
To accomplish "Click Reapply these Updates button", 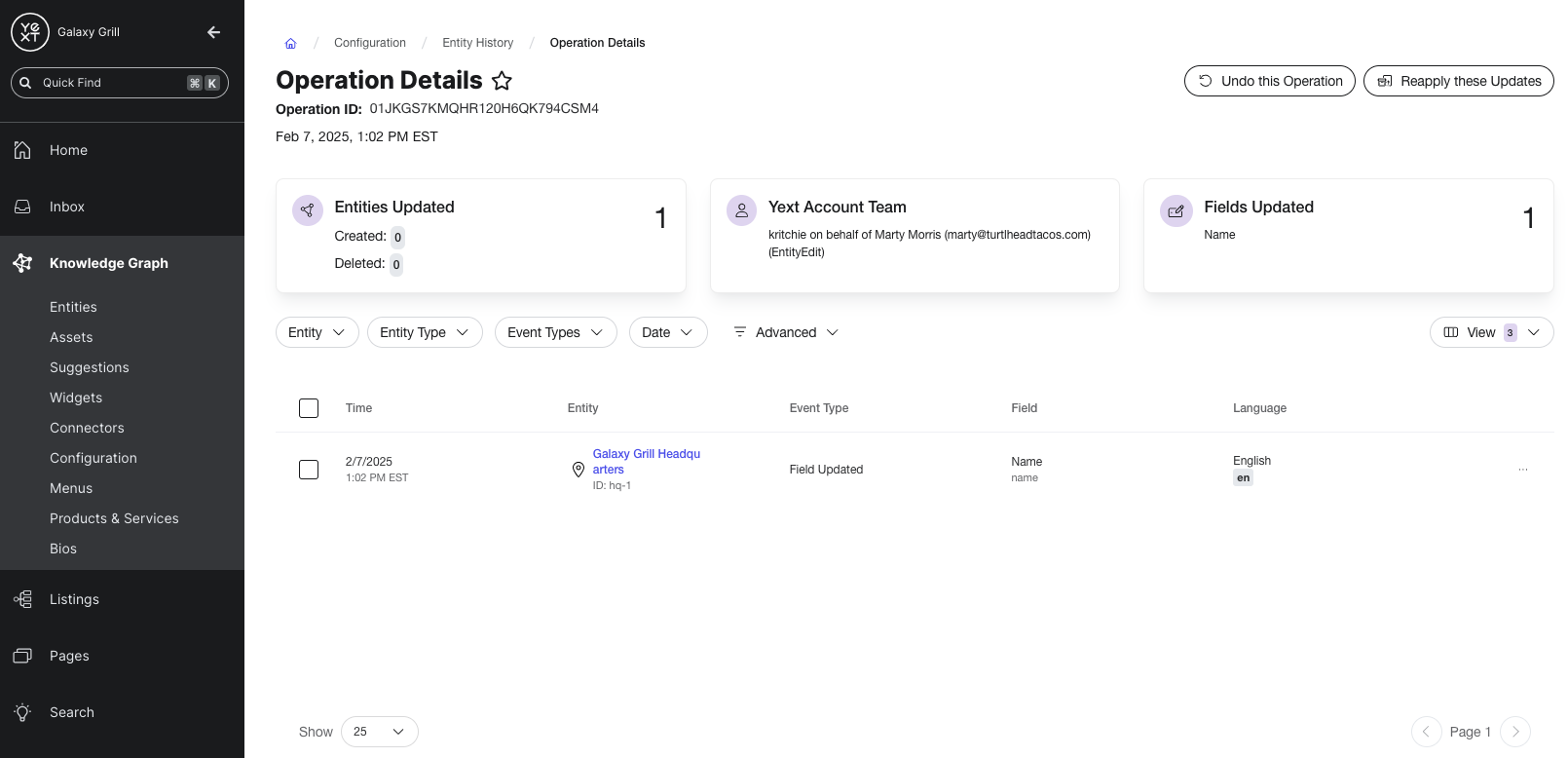I will (1459, 81).
